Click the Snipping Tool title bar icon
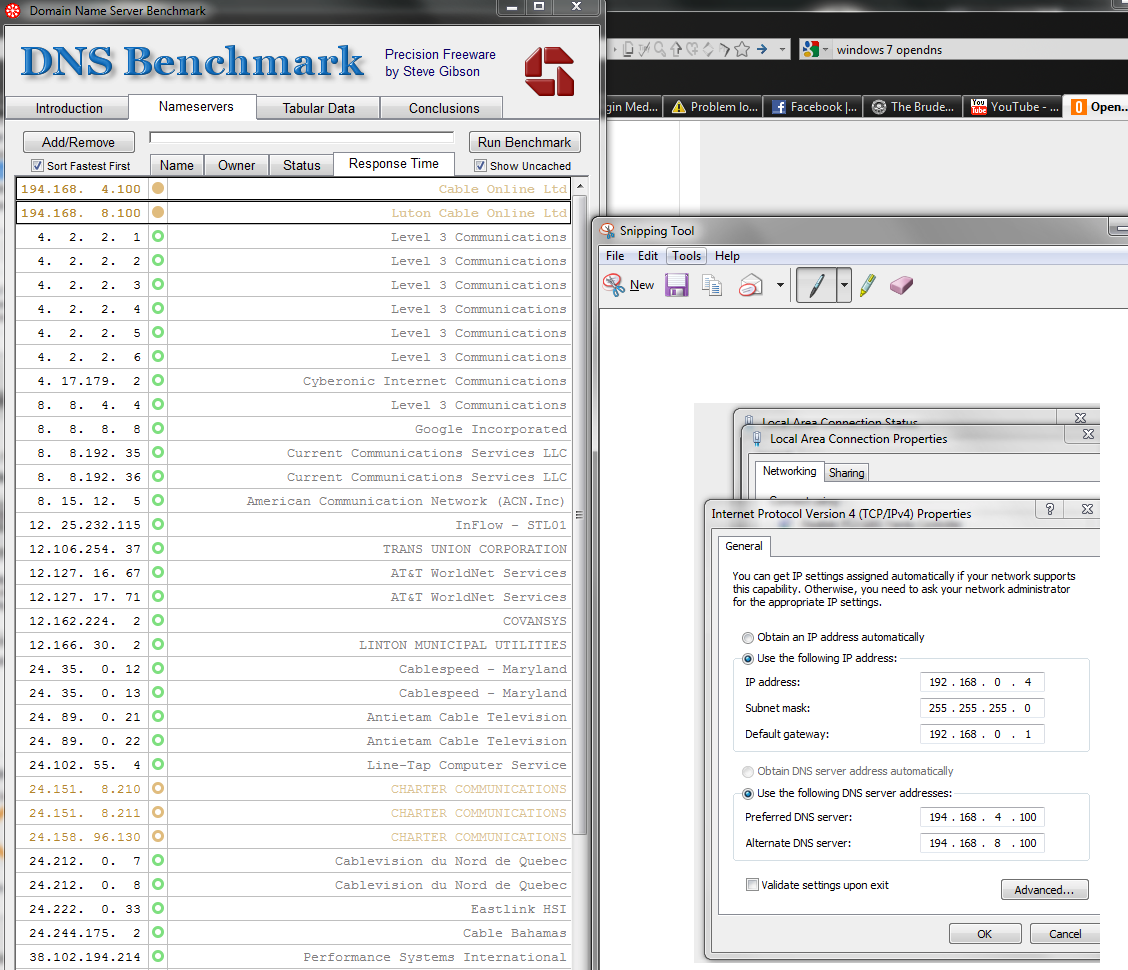 tap(609, 230)
